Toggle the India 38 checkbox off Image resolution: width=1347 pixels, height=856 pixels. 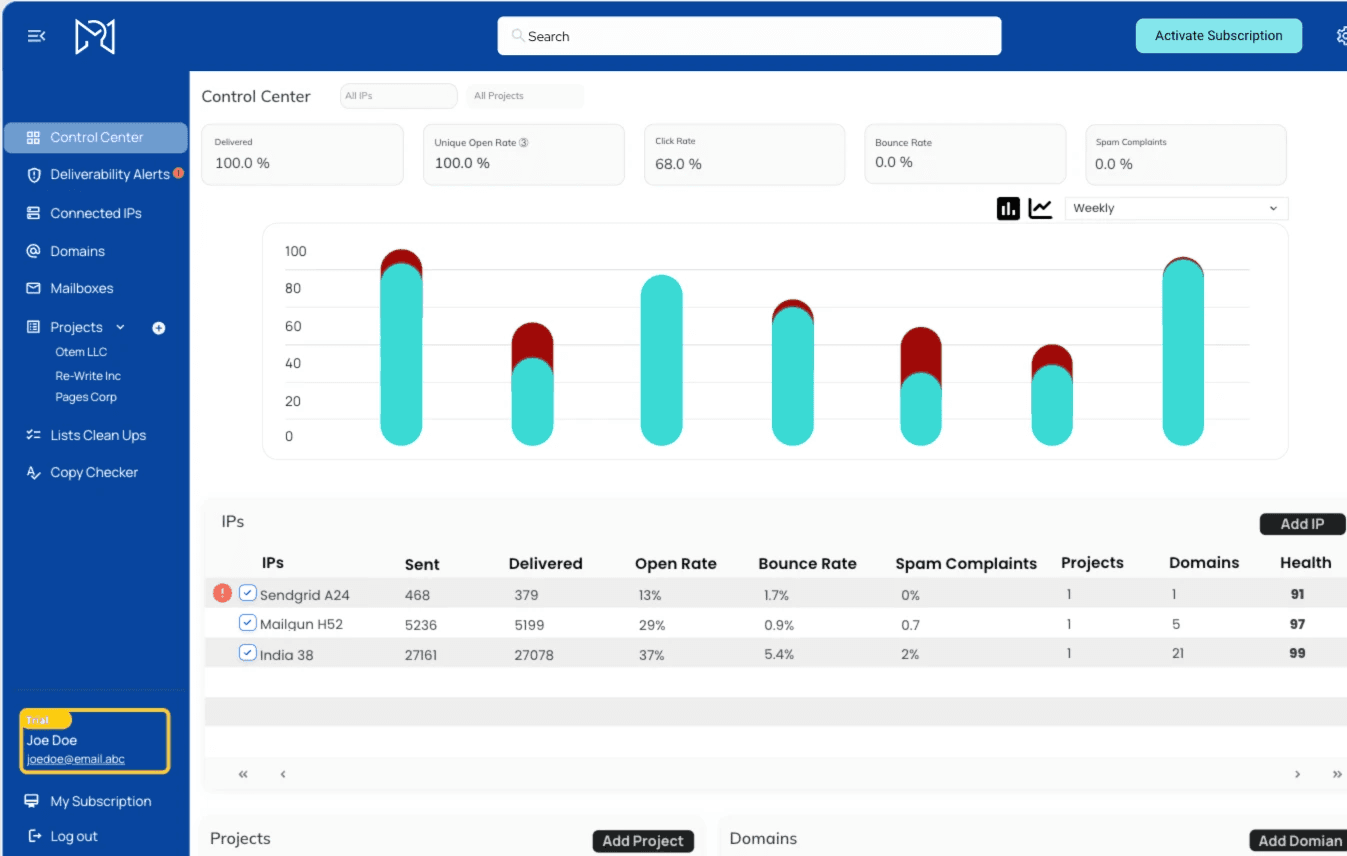tap(247, 652)
